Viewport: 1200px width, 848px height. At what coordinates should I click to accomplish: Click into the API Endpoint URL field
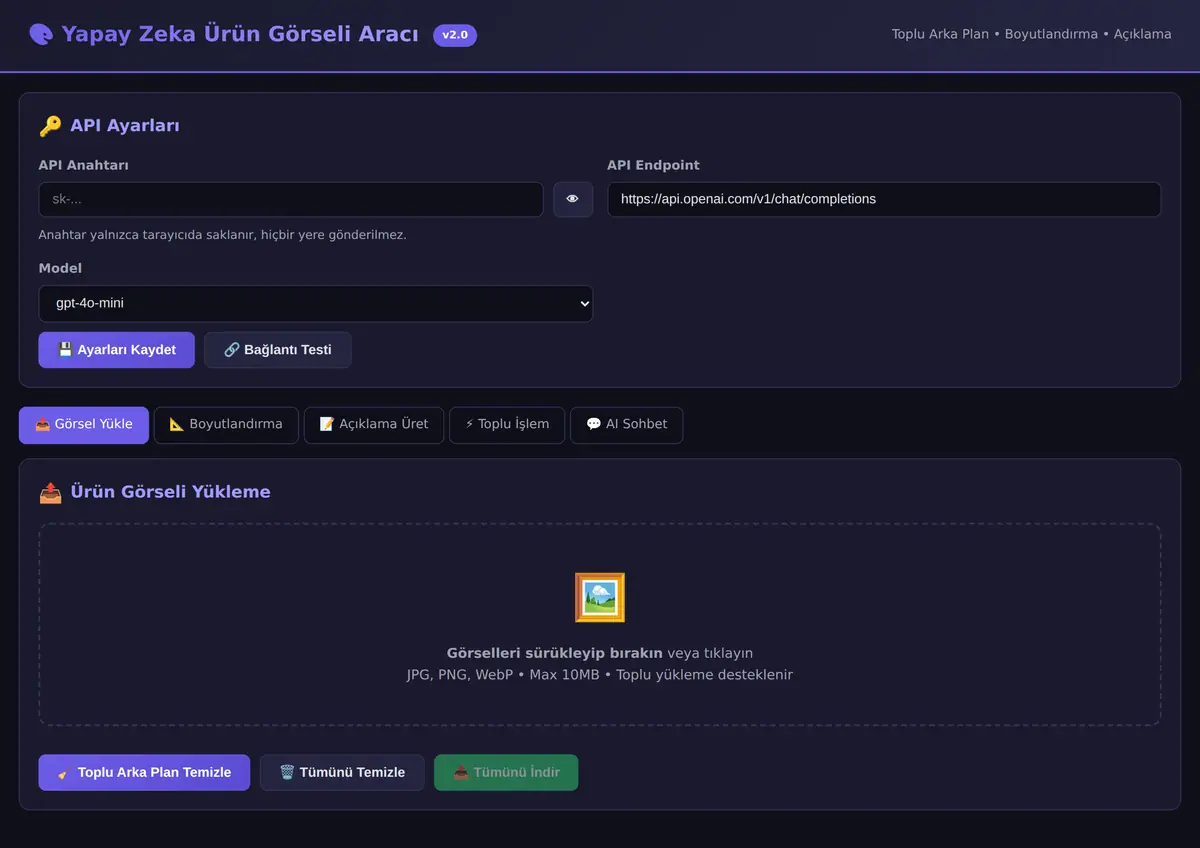point(884,199)
